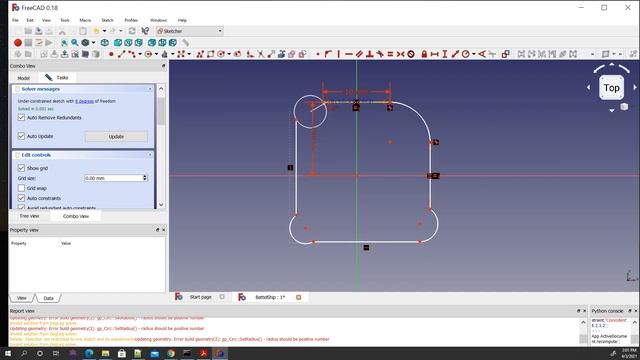The width and height of the screenshot is (640, 360).
Task: Apply tangent constraint
Action: pyautogui.click(x=380, y=54)
